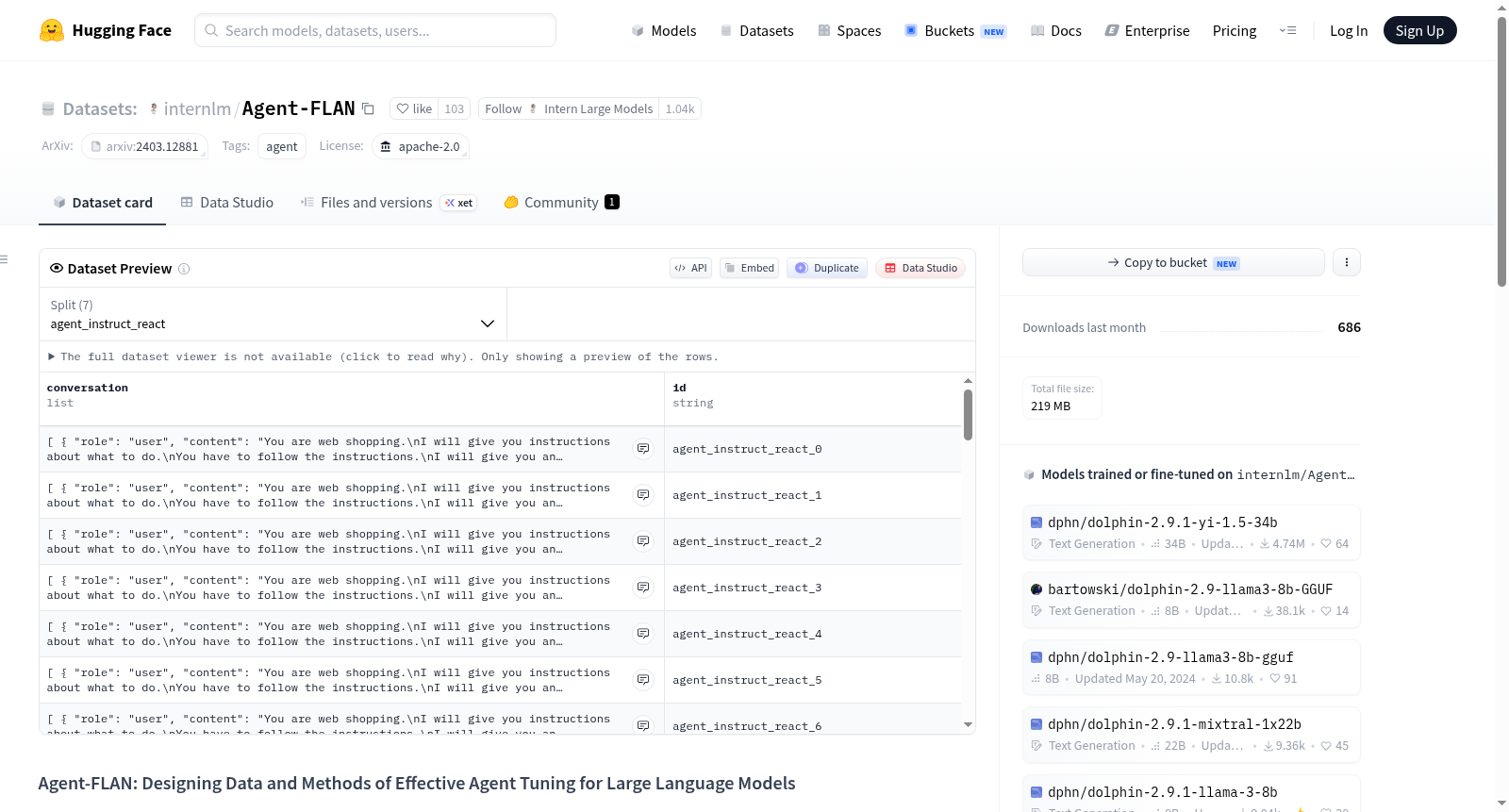
Task: Open model bartowski/dolphin-2.9-llama3-8b-GGUF
Action: pos(1191,600)
